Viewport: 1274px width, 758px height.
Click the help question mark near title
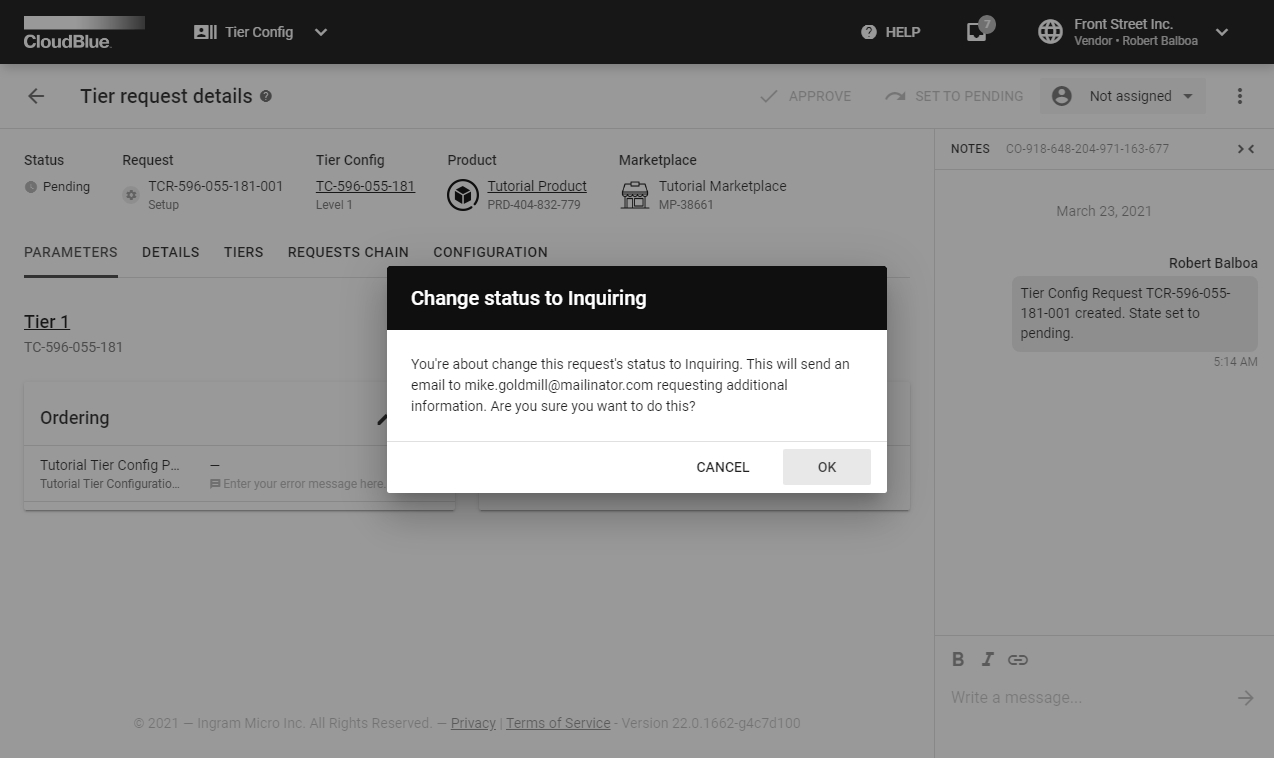[x=266, y=96]
